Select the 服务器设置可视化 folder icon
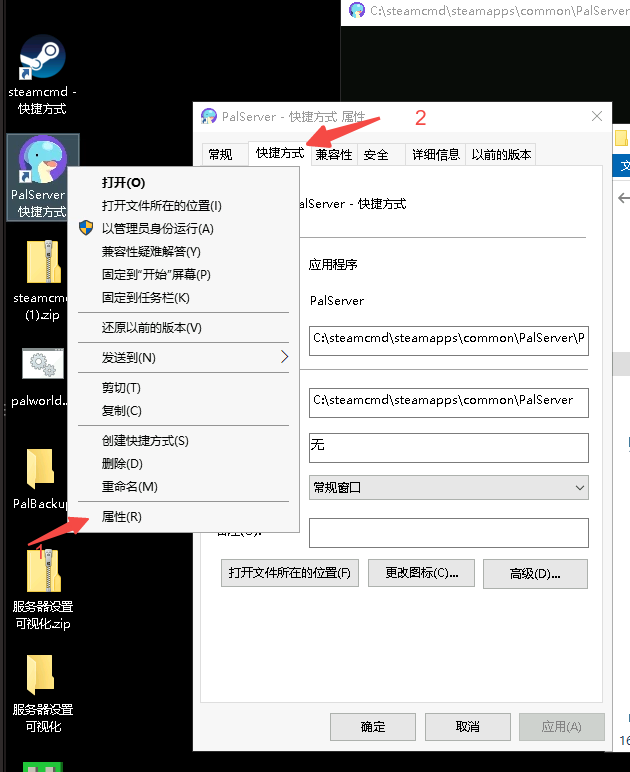Viewport: 630px width, 772px height. [x=40, y=675]
